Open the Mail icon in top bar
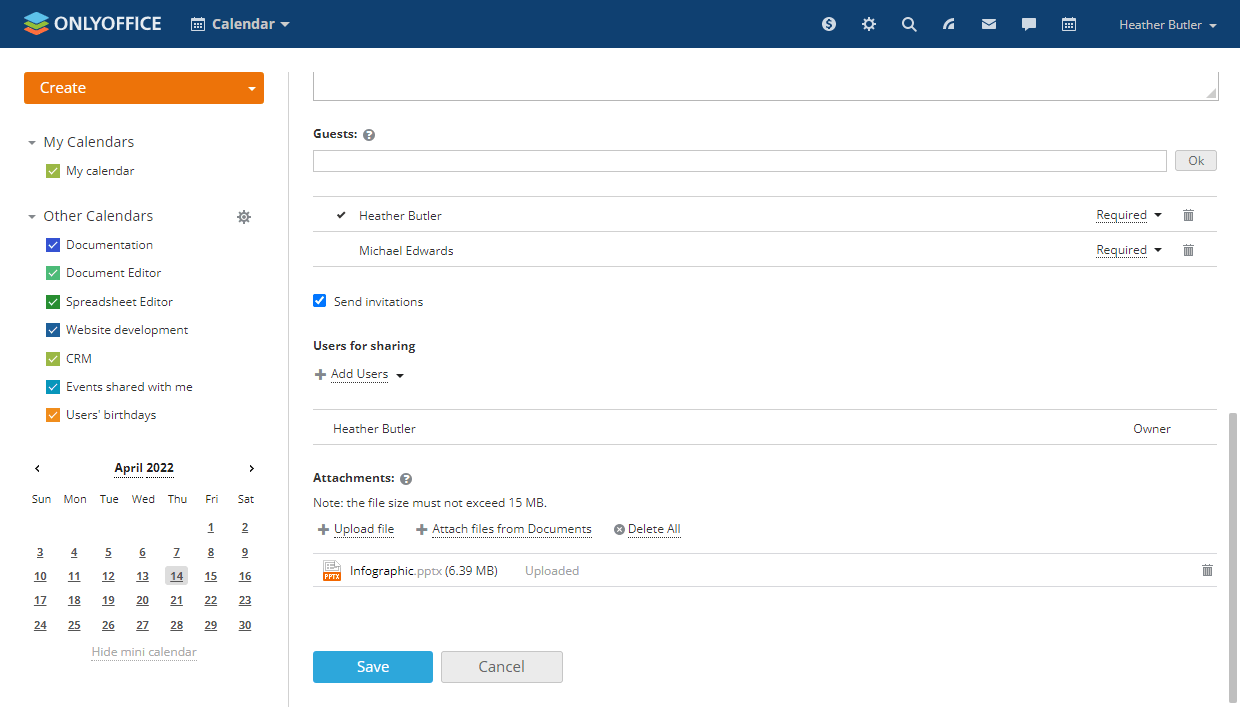The image size is (1240, 708). click(x=988, y=24)
